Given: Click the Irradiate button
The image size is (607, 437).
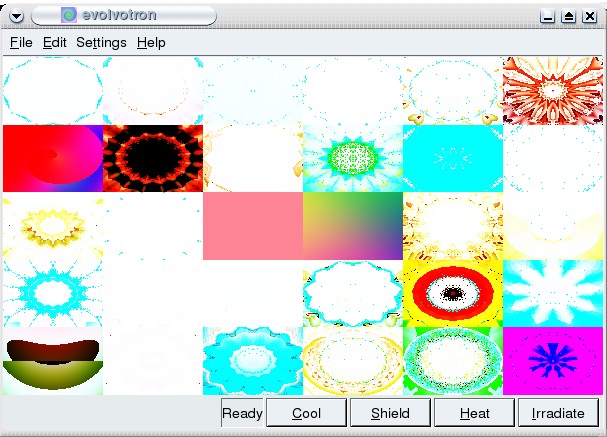Looking at the screenshot, I should pos(558,413).
